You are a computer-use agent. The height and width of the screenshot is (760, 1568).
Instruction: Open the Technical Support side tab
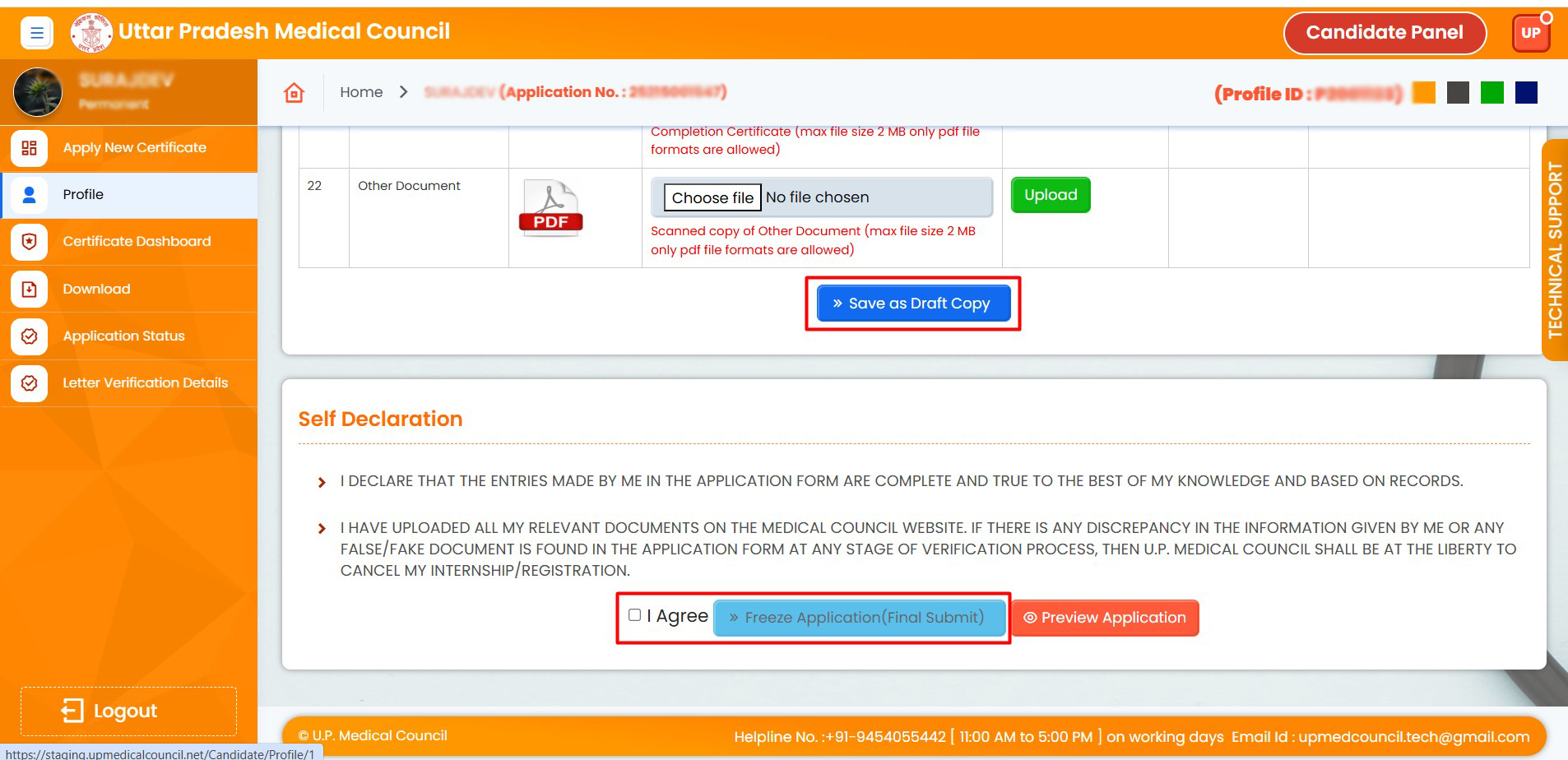point(1554,250)
